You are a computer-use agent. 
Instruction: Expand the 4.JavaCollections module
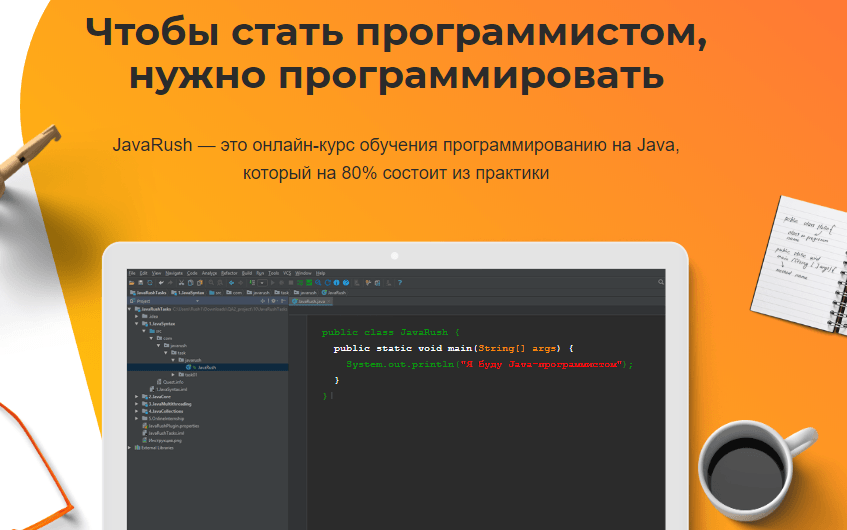(x=137, y=411)
